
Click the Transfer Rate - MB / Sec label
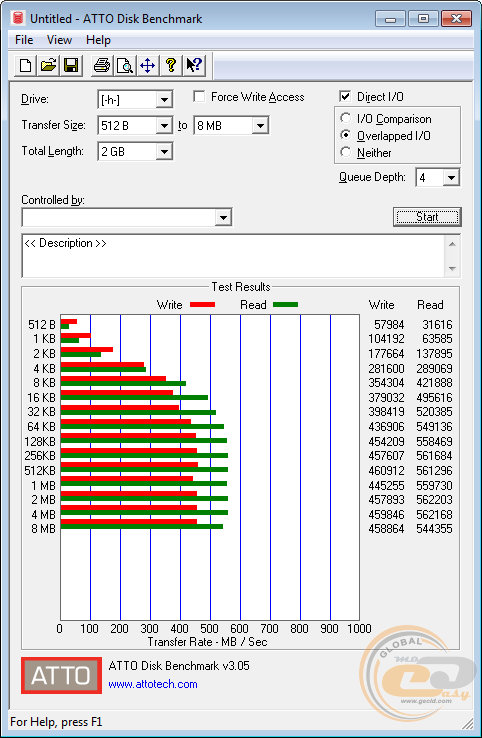click(x=207, y=642)
